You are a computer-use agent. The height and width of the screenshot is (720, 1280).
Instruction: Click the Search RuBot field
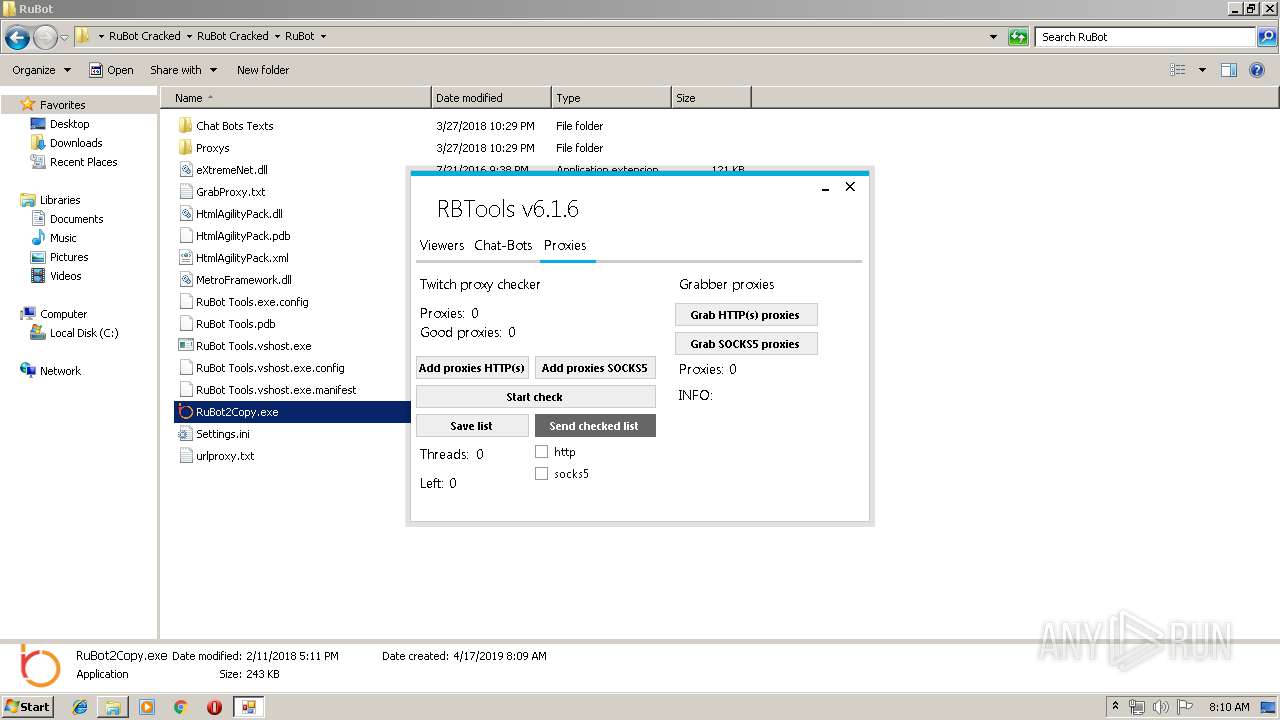(x=1146, y=37)
